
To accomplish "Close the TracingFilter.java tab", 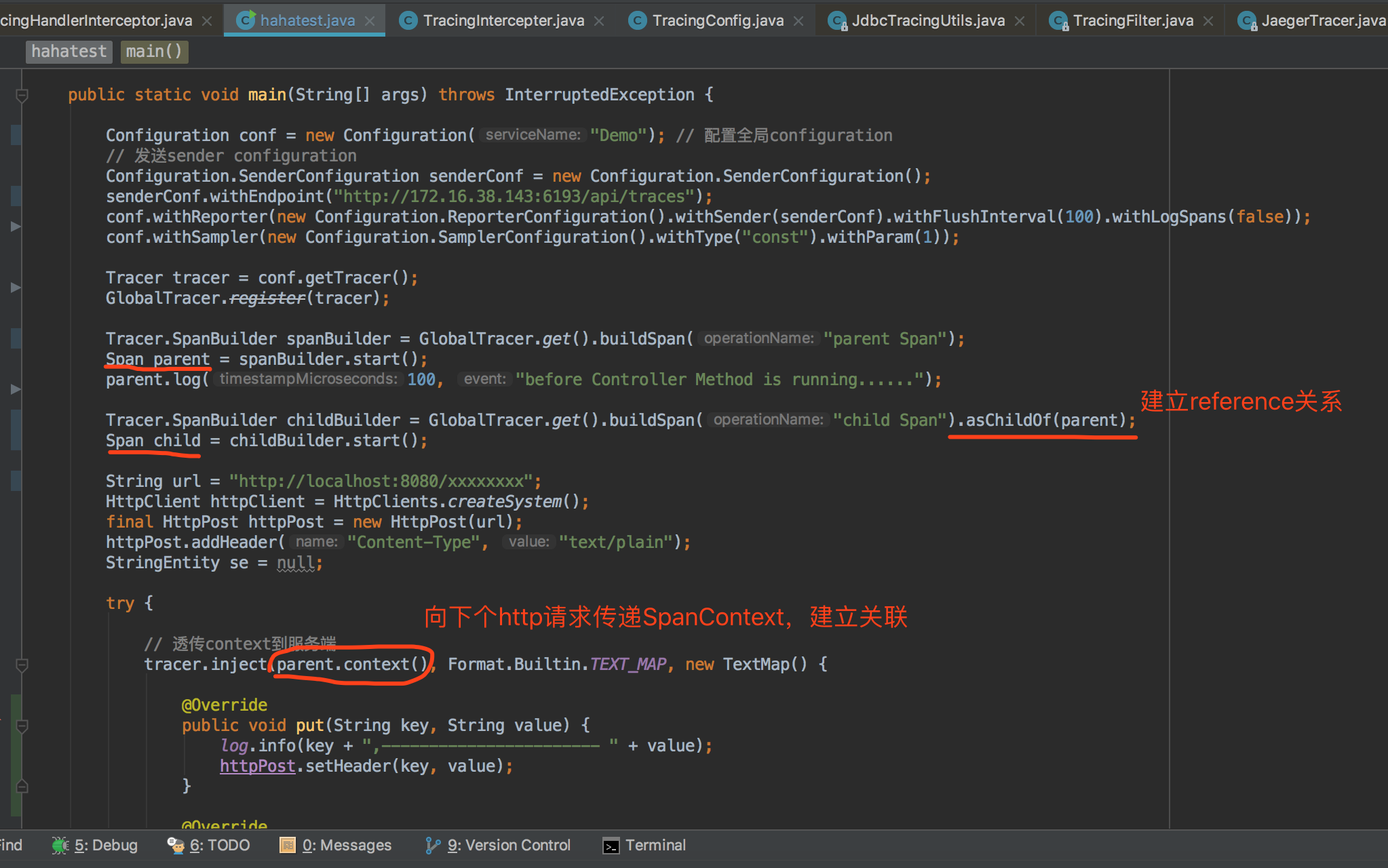I will (1208, 21).
